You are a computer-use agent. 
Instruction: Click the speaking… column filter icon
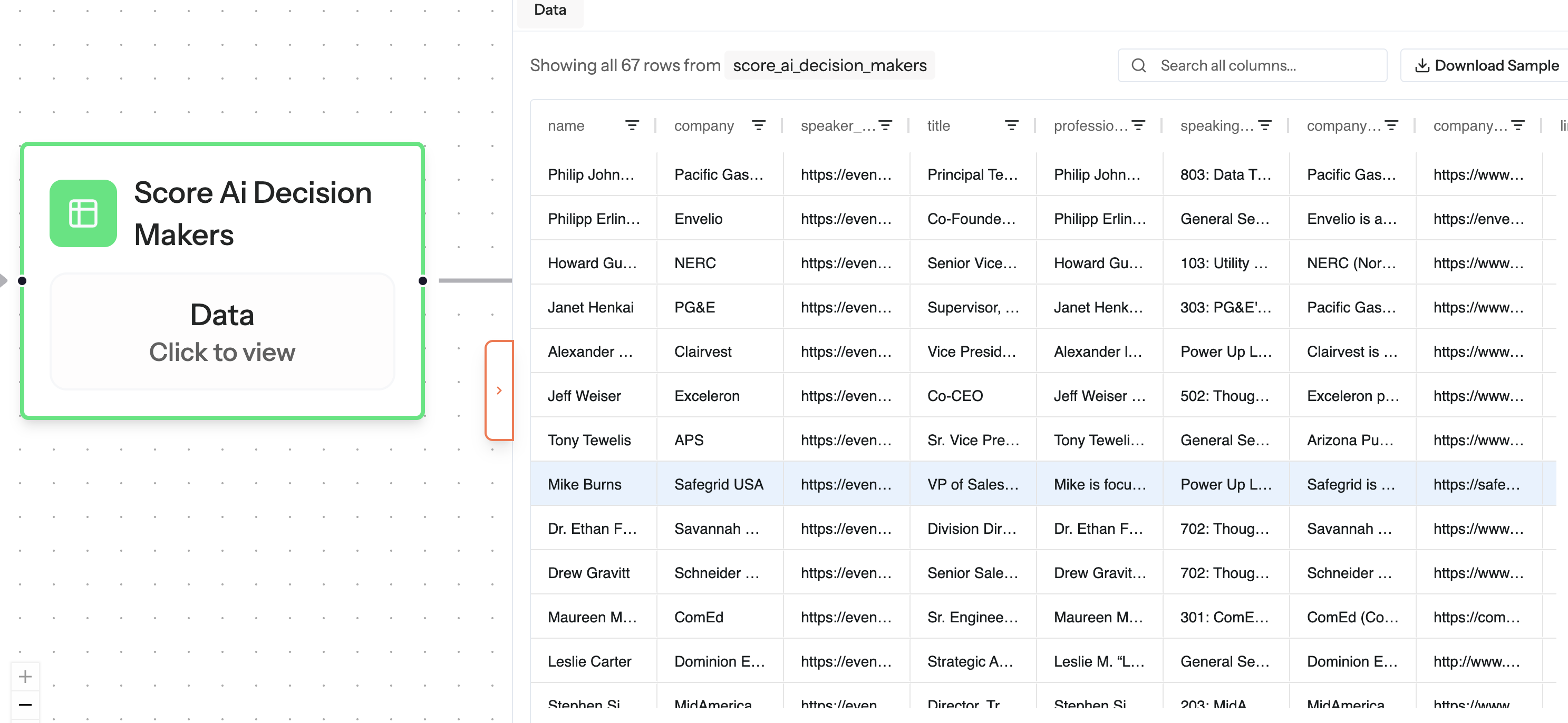click(x=1265, y=125)
